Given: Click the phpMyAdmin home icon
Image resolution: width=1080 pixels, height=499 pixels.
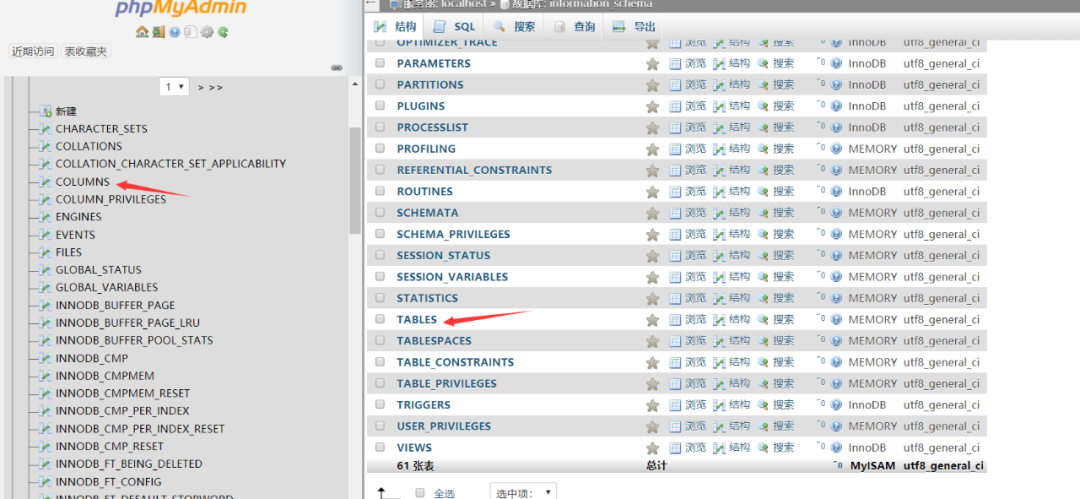Looking at the screenshot, I should [142, 32].
